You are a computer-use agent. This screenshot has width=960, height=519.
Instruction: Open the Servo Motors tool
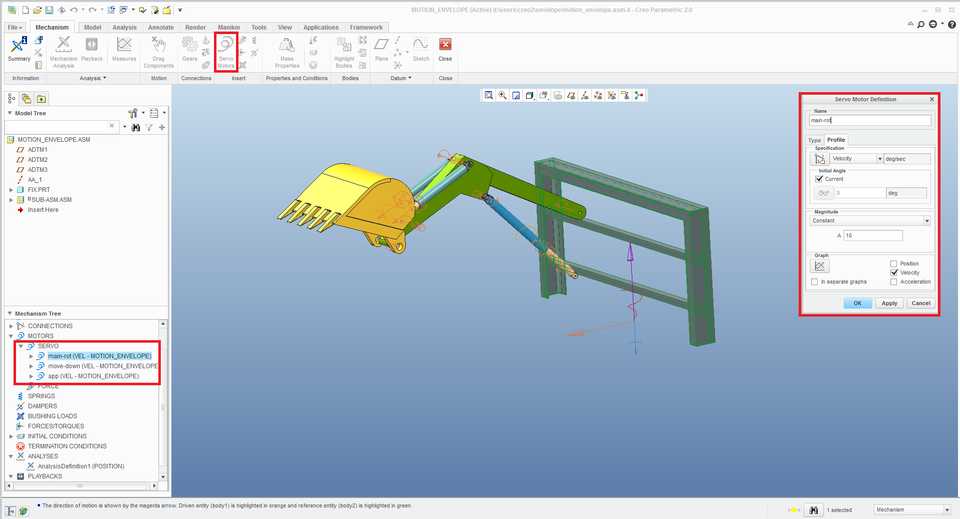226,52
